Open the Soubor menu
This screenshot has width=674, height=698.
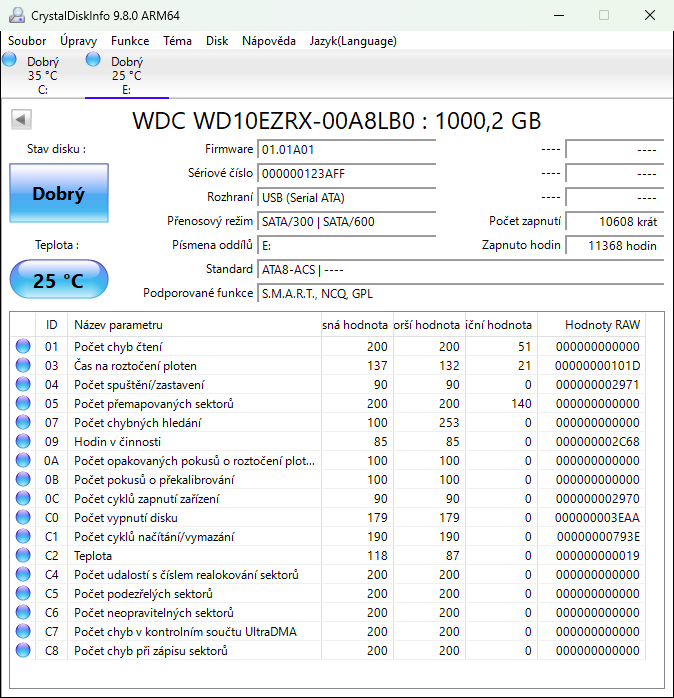tap(27, 41)
